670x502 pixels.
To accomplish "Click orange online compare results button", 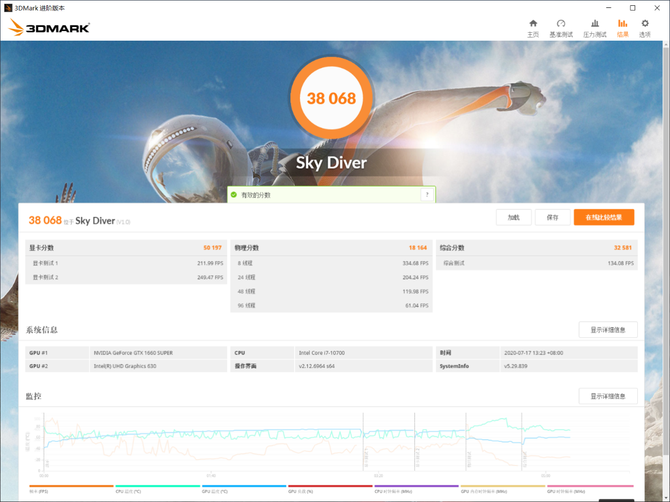I will [x=604, y=217].
